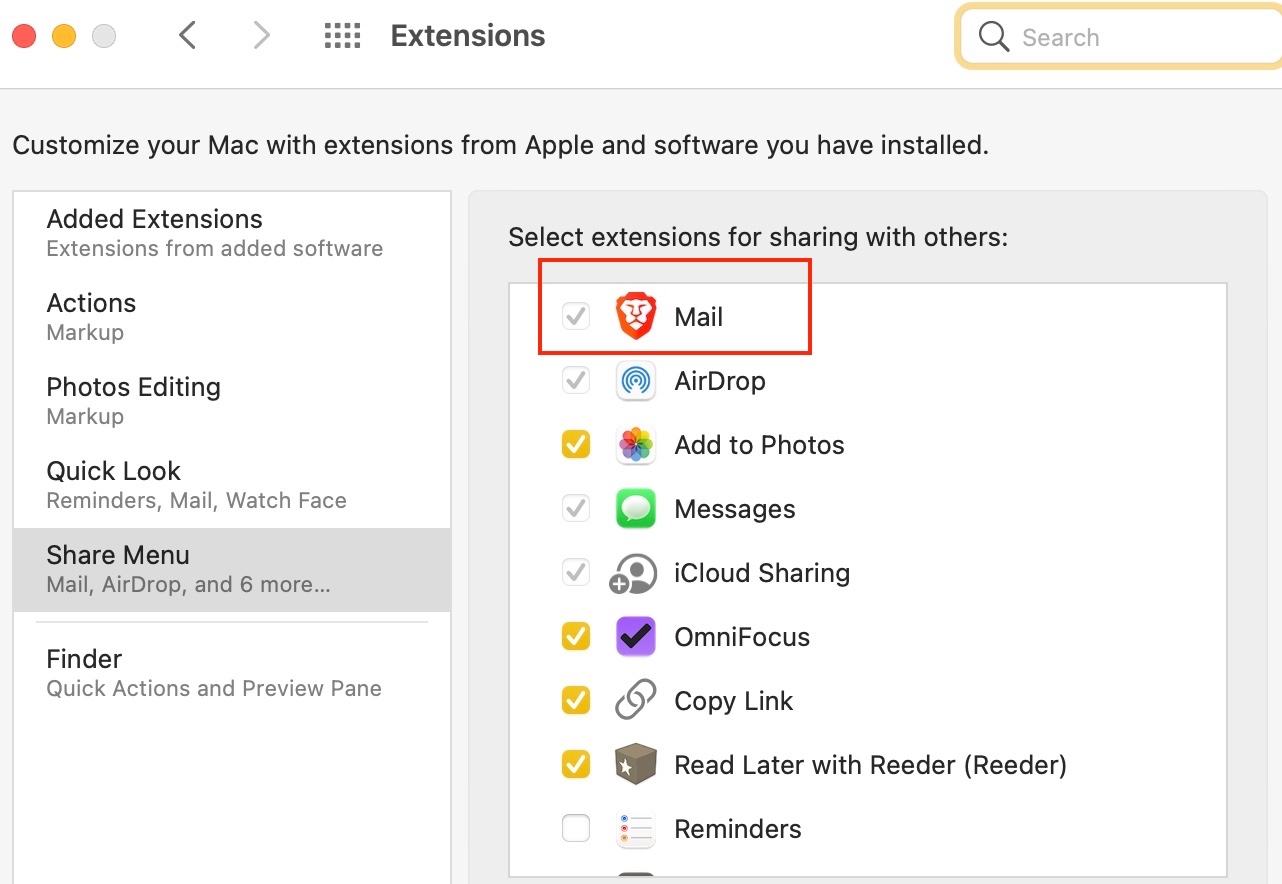1282x884 pixels.
Task: Click the Add to Photos label
Action: (760, 445)
